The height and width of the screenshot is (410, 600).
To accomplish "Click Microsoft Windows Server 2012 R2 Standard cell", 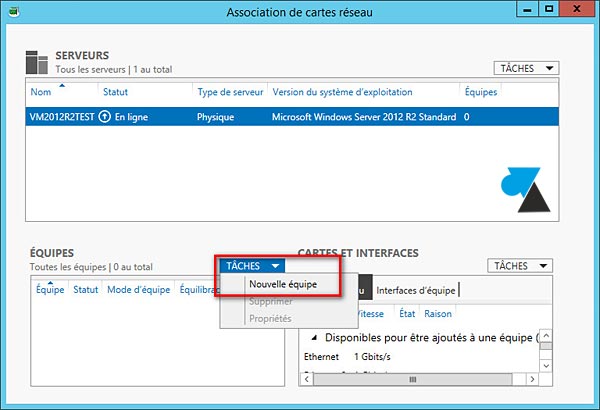I will point(364,117).
